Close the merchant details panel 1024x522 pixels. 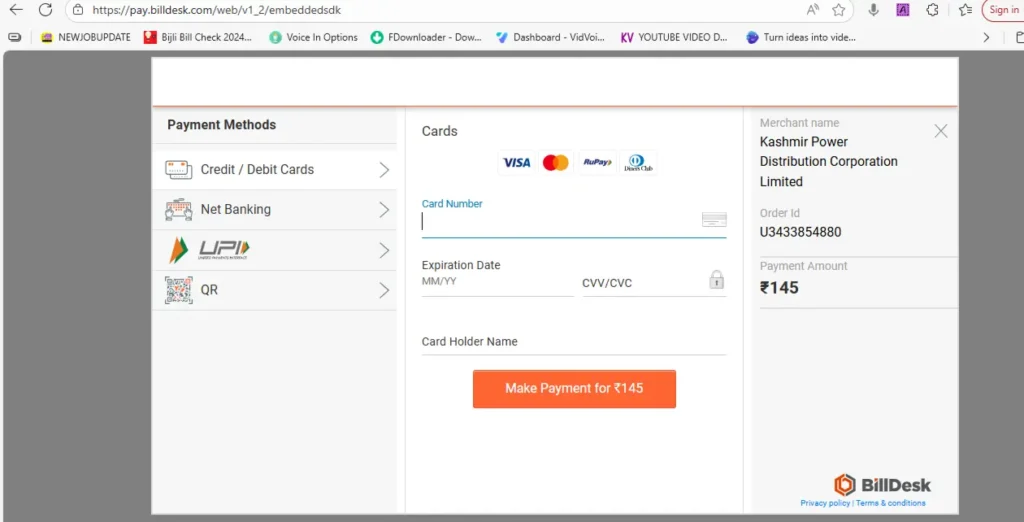(x=940, y=131)
